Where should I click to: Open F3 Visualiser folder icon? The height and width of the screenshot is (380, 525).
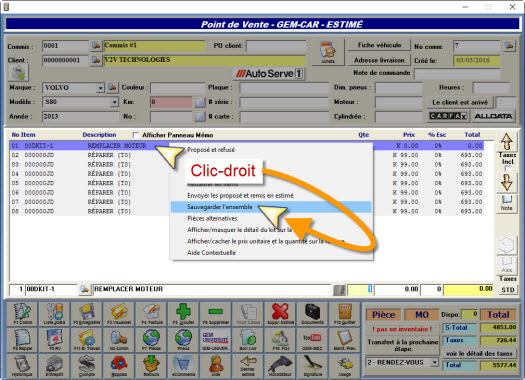click(x=119, y=314)
